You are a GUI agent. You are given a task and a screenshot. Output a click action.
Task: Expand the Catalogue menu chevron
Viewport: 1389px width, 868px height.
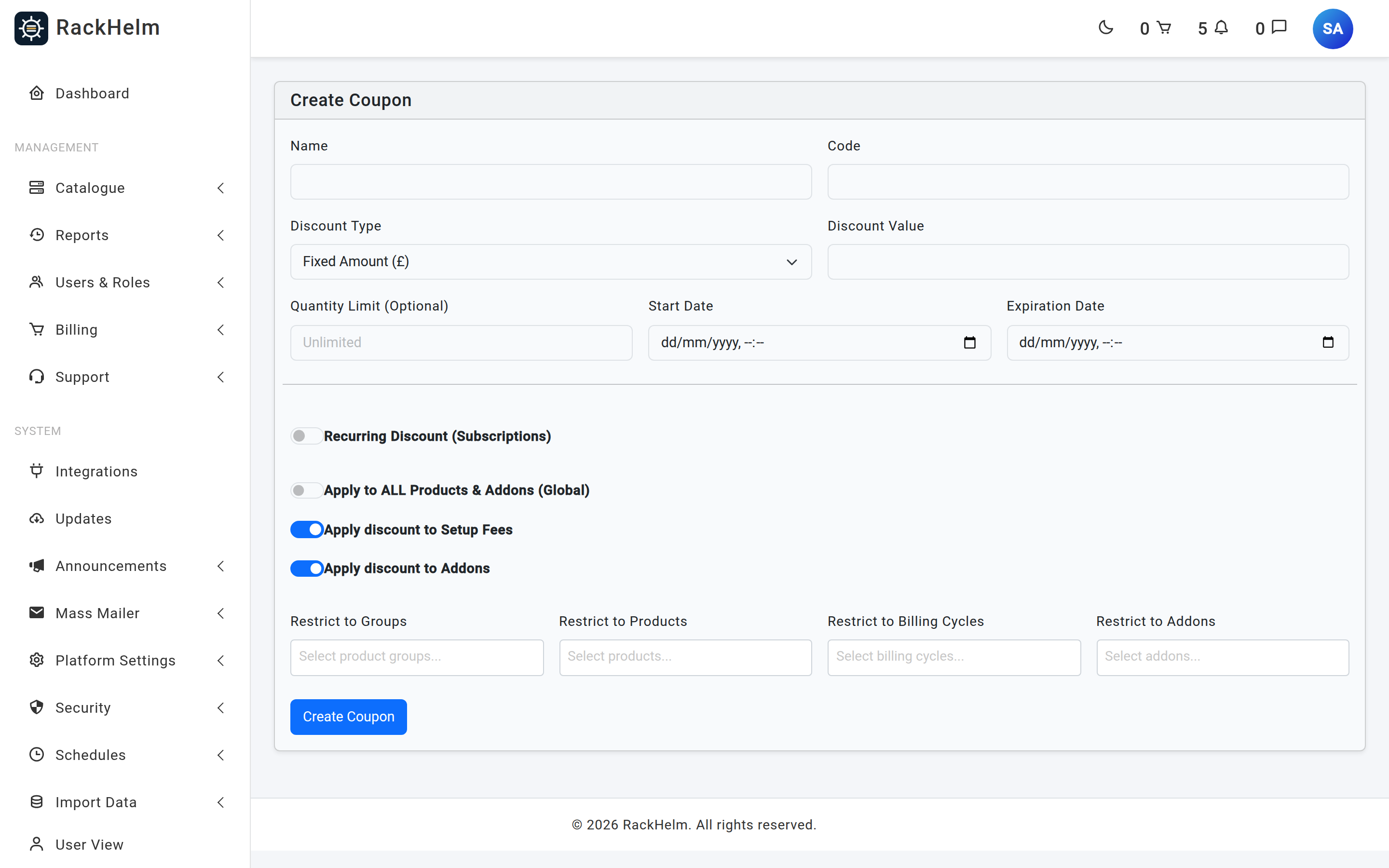coord(221,188)
